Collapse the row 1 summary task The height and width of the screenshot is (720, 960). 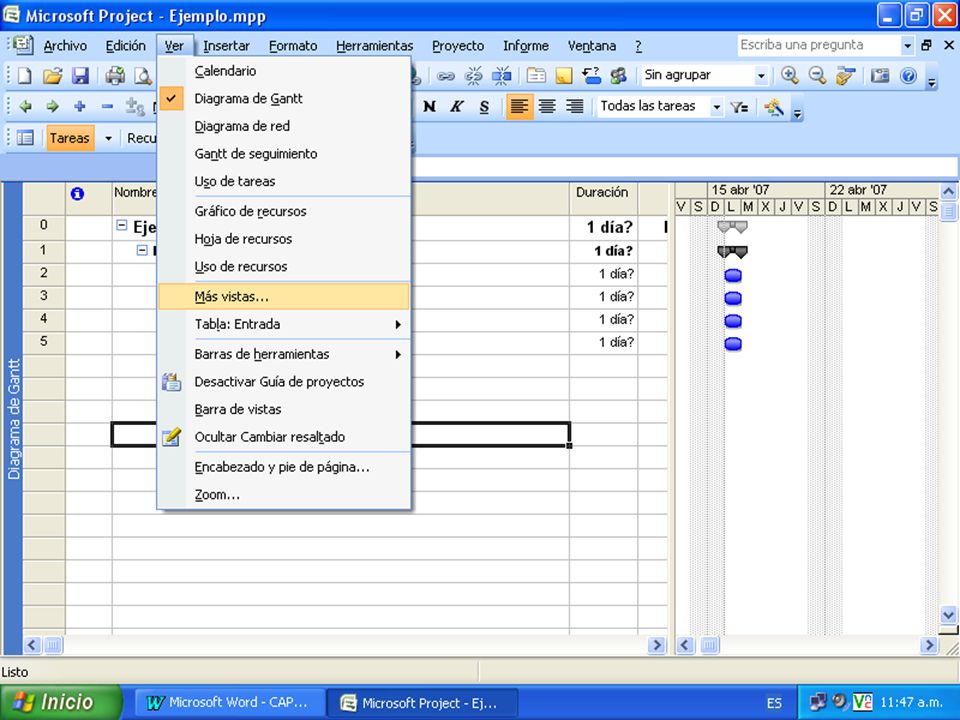coord(142,250)
